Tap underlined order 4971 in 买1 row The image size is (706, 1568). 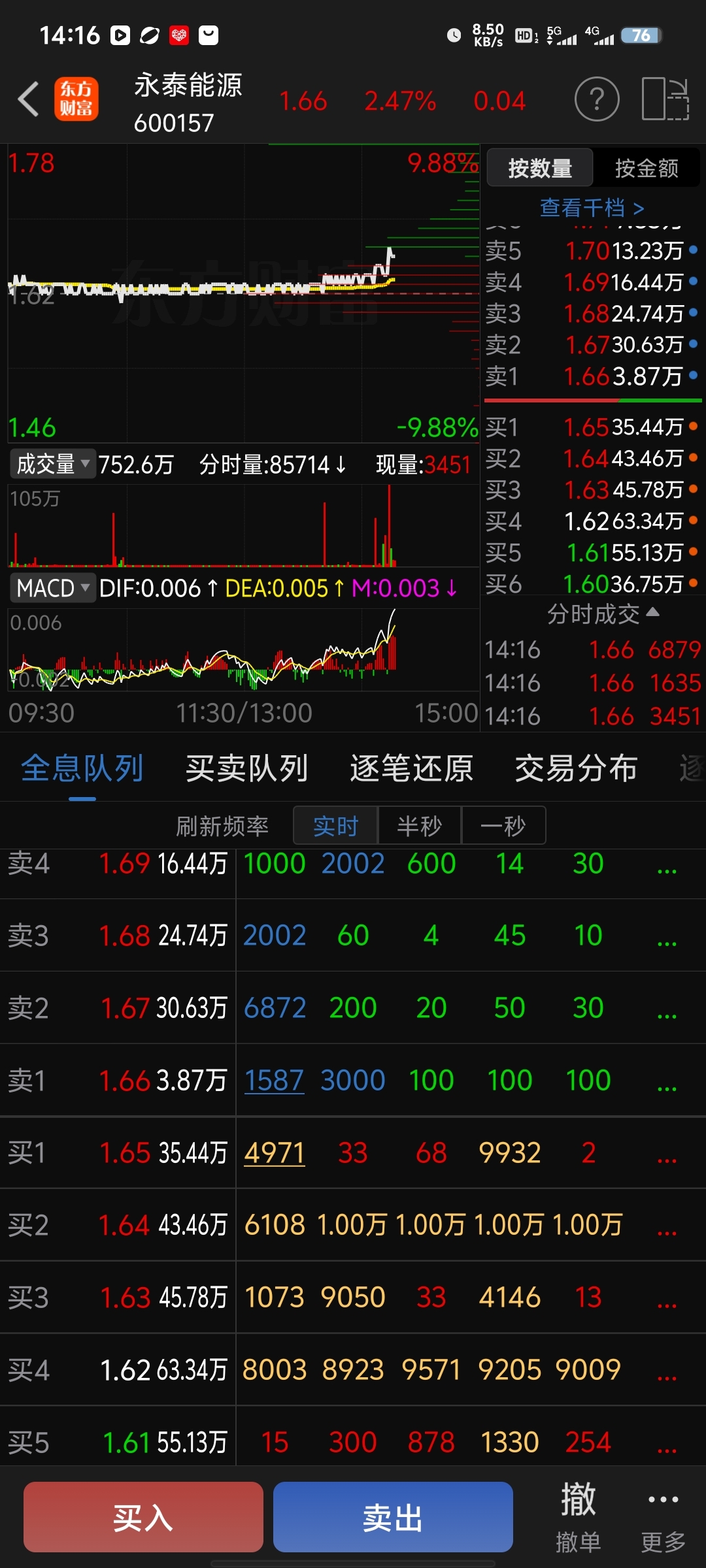point(275,1152)
